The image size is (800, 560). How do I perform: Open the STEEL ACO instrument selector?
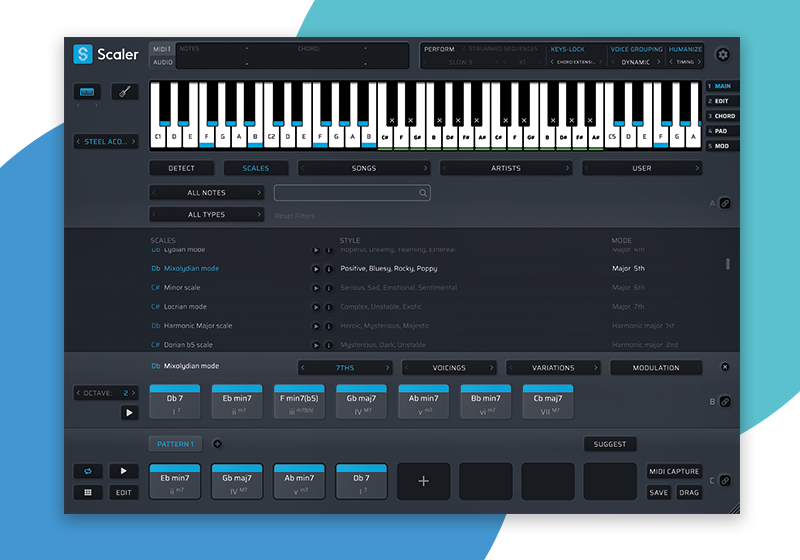click(106, 141)
